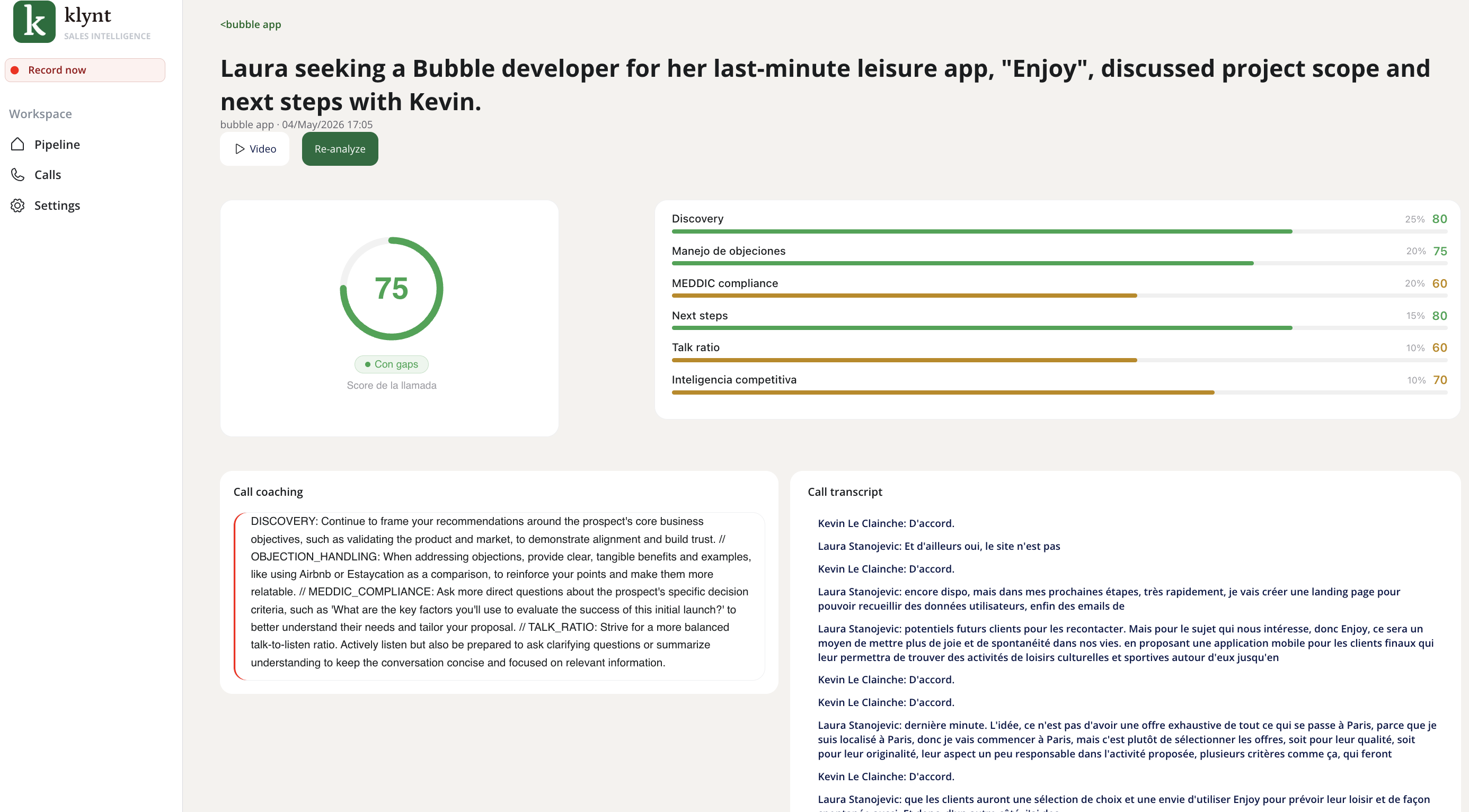Open the Calls page
Image resolution: width=1469 pixels, height=812 pixels.
click(x=48, y=174)
